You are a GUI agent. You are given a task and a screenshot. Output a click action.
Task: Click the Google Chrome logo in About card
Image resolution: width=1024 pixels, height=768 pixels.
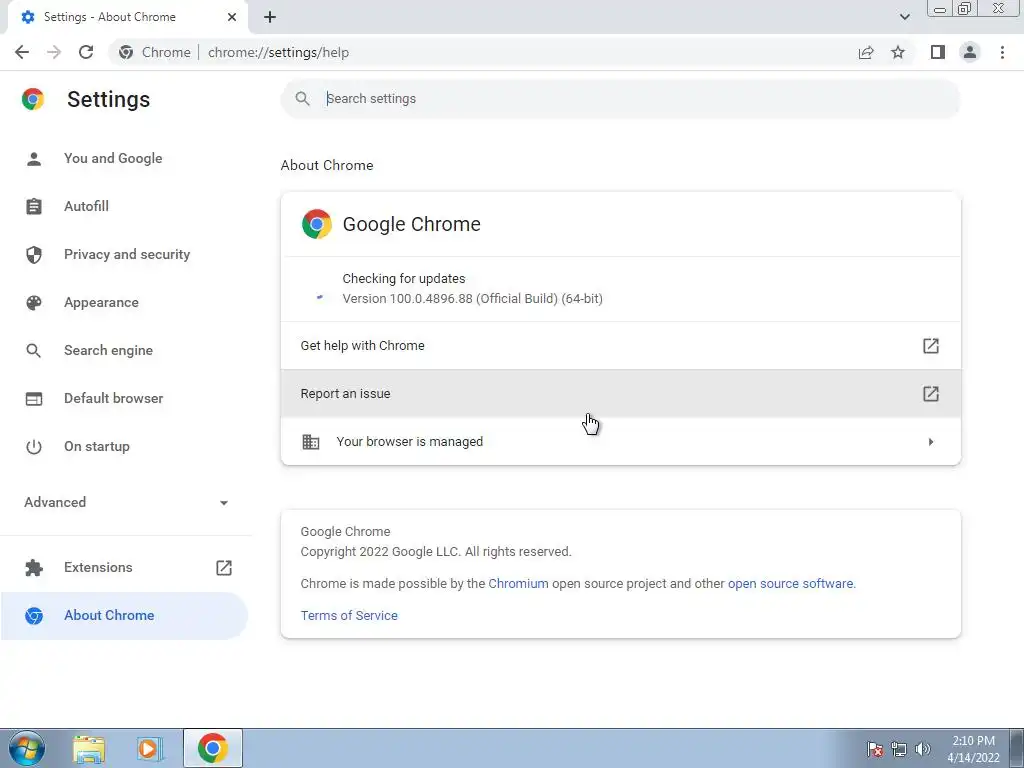tap(317, 224)
